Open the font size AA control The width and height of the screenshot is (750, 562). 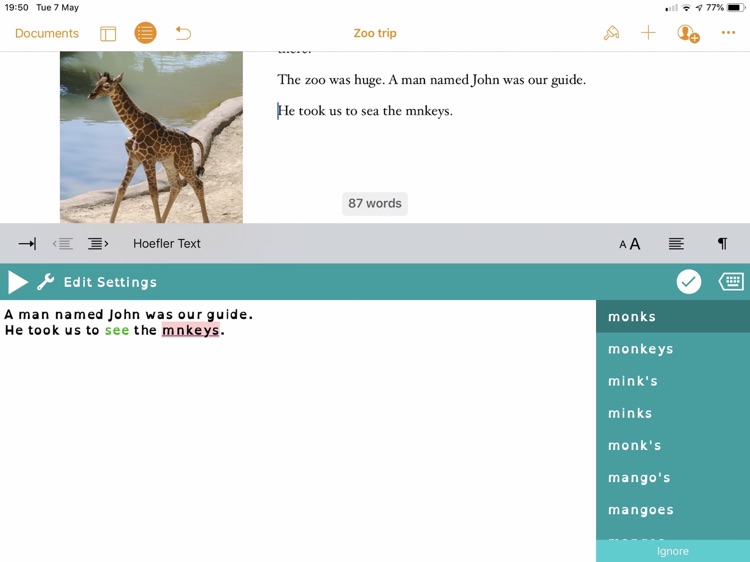pos(629,244)
